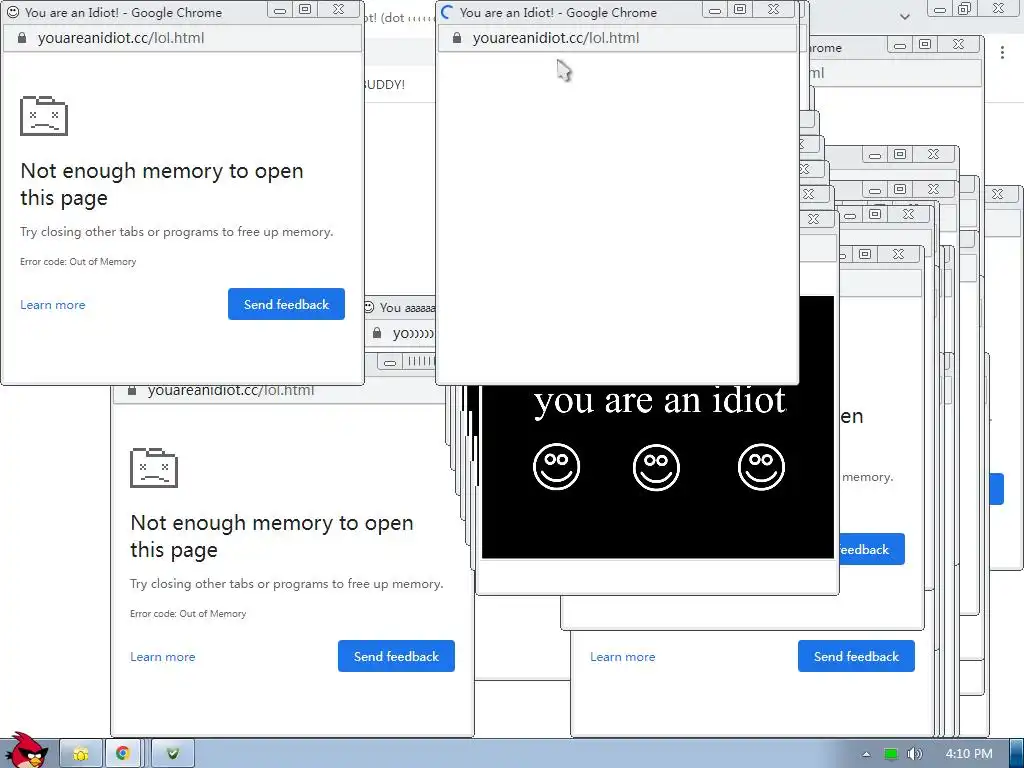Click the lock icon in the 'You aaaaaa' window
Image resolution: width=1024 pixels, height=768 pixels.
pos(377,333)
